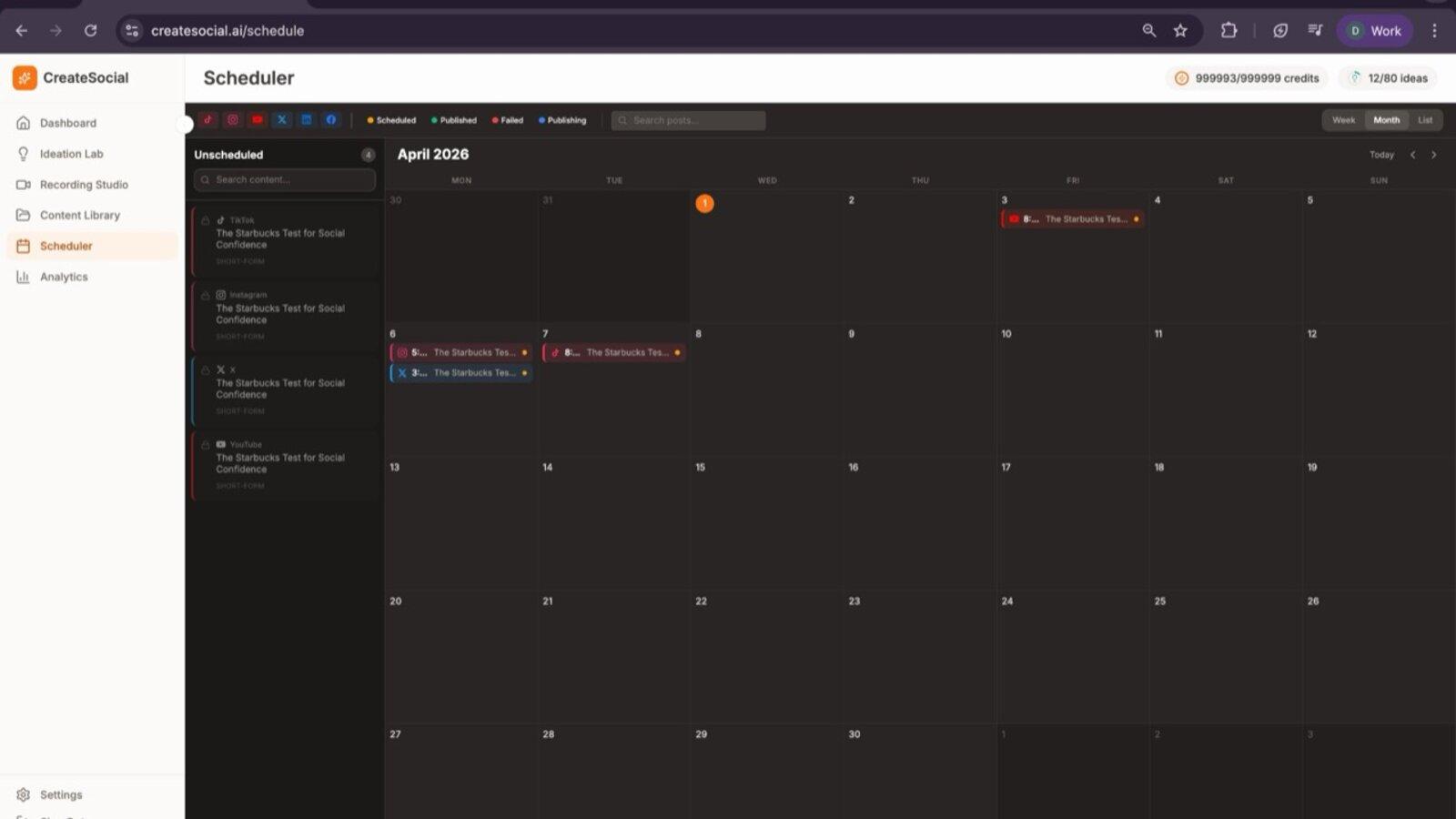Switch to the Week view tab
Screen dimensions: 1456x819
coord(1342,119)
